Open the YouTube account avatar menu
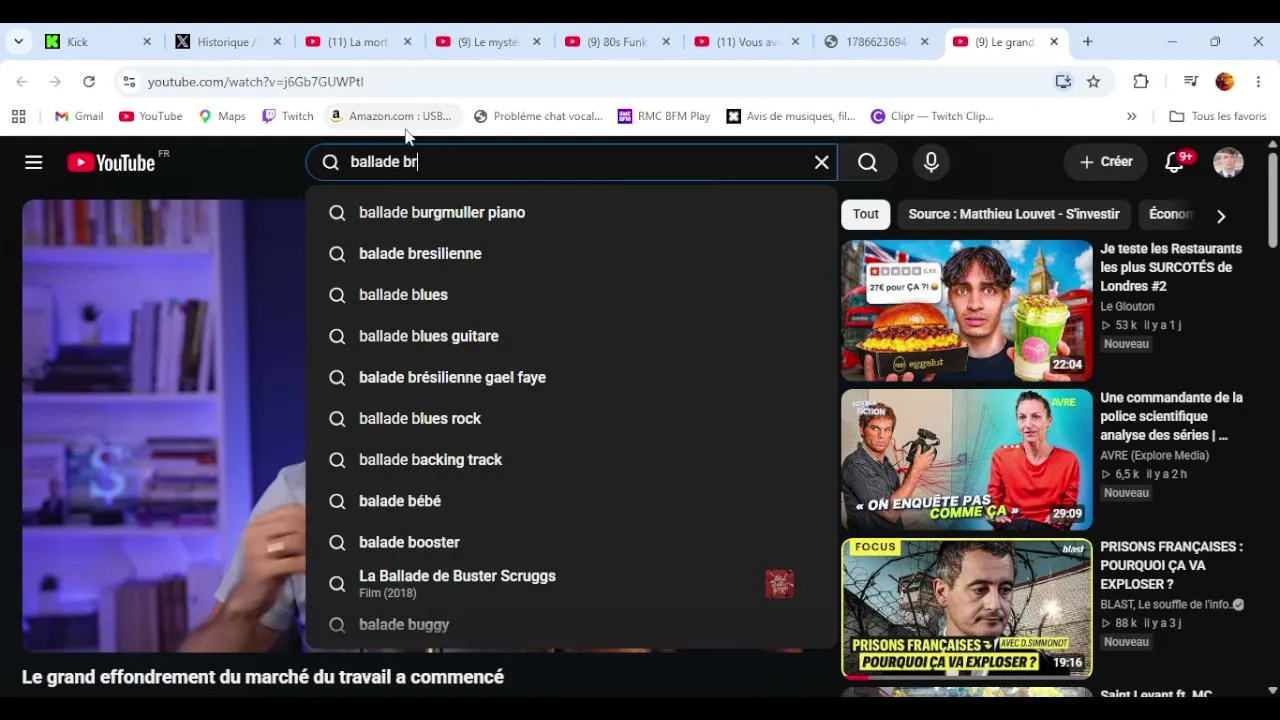Image resolution: width=1280 pixels, height=720 pixels. (1228, 162)
